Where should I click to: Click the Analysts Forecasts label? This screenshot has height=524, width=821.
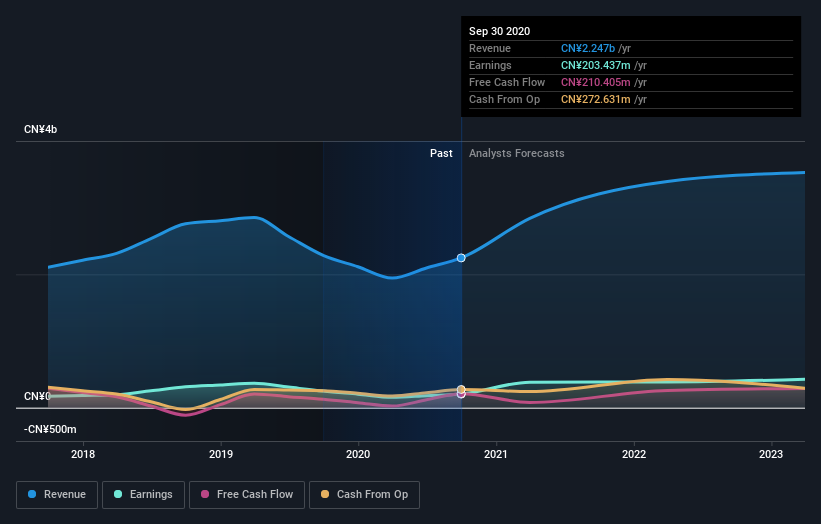tap(516, 153)
